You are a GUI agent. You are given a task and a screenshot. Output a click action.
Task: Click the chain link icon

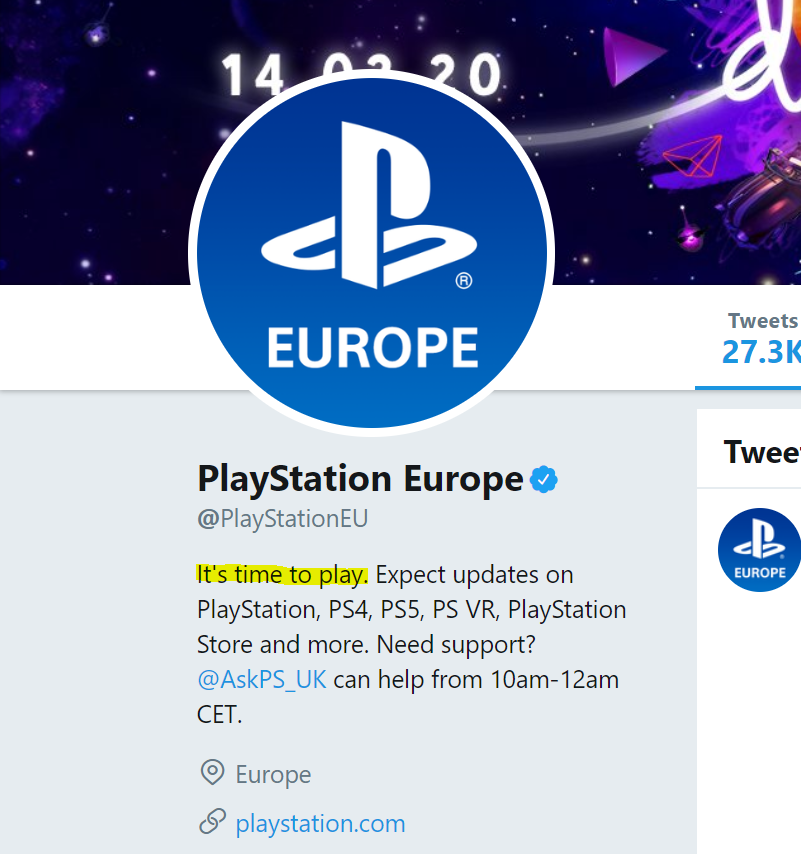[211, 824]
